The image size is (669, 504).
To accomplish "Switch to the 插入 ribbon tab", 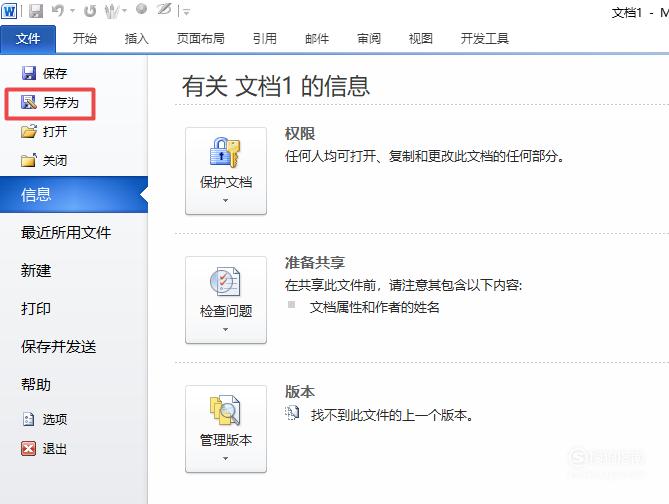I will coord(136,39).
